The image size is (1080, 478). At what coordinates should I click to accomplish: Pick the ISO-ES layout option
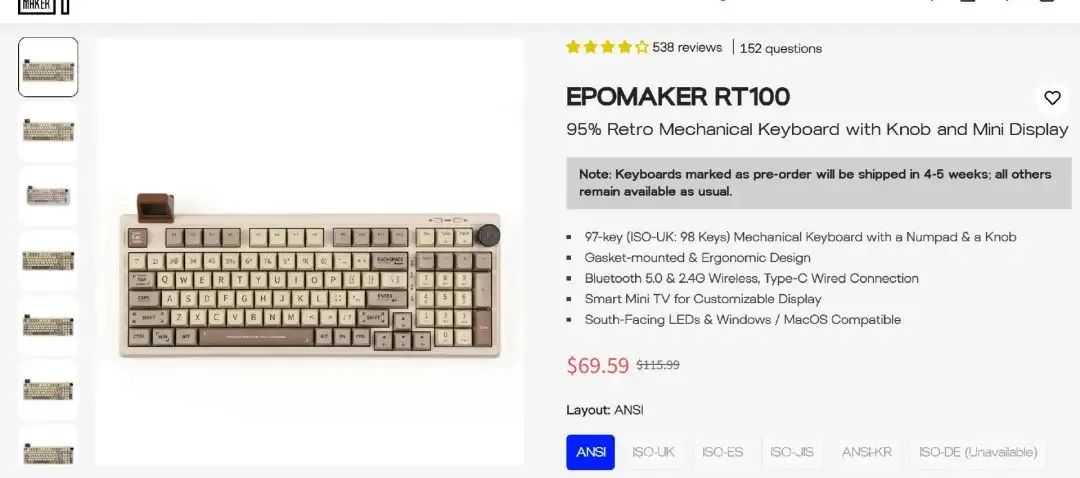coord(722,452)
